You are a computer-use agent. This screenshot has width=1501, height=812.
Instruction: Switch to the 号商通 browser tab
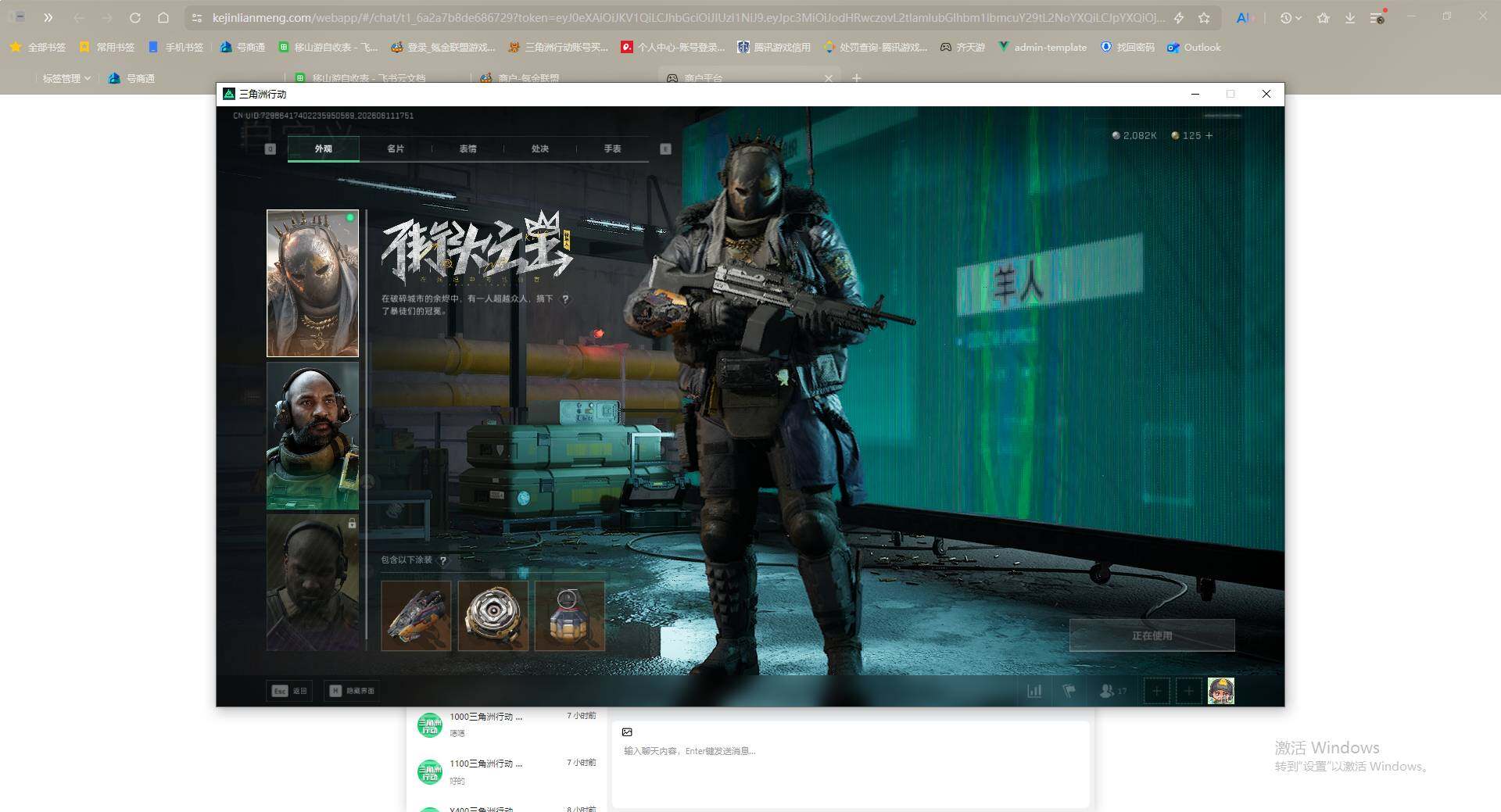point(131,78)
